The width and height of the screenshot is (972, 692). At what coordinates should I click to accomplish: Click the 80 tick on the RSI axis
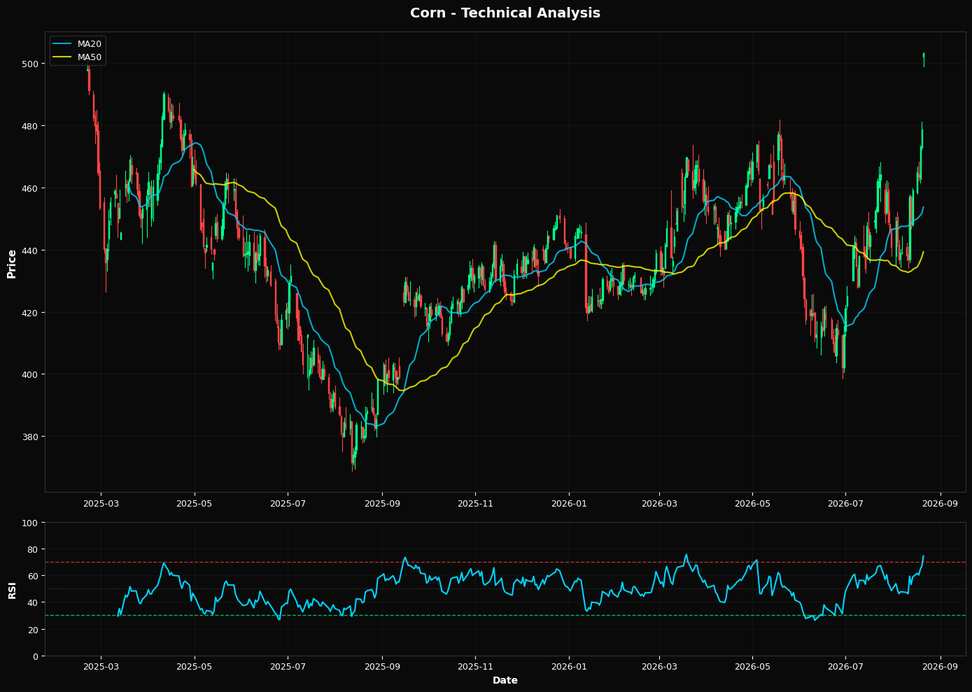point(32,549)
